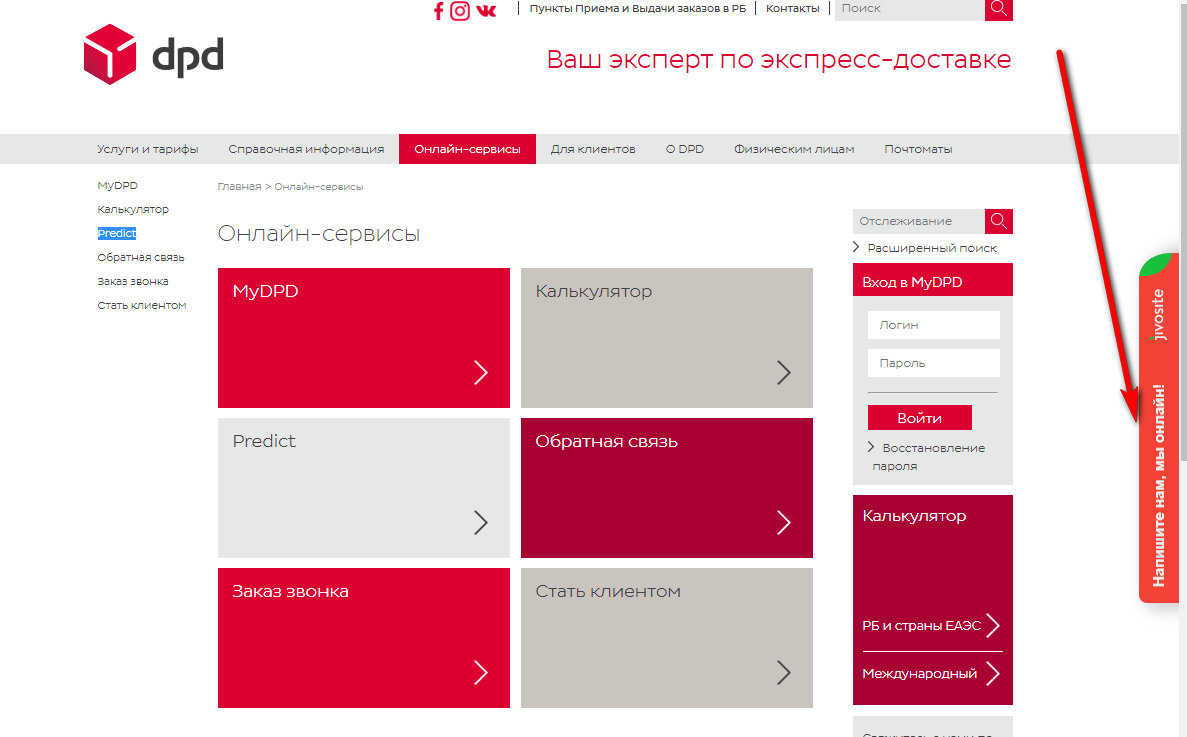The height and width of the screenshot is (737, 1187).
Task: Focus the Отслеживание tracking field
Action: (x=918, y=221)
